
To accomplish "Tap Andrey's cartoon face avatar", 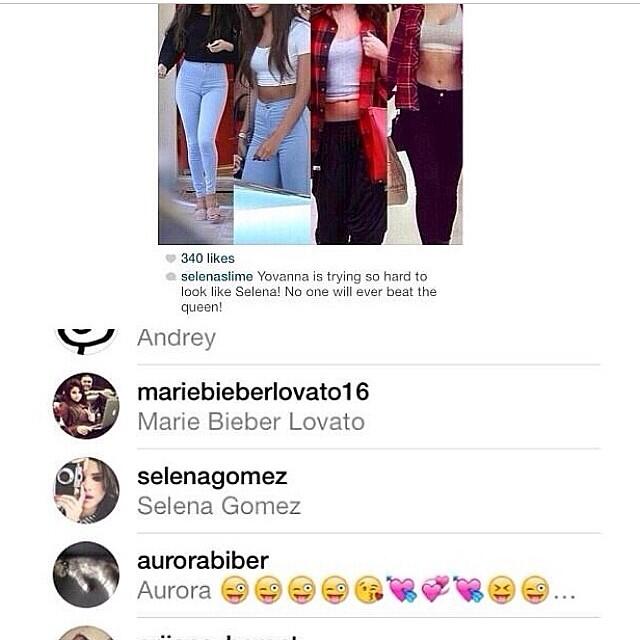I will [x=86, y=341].
